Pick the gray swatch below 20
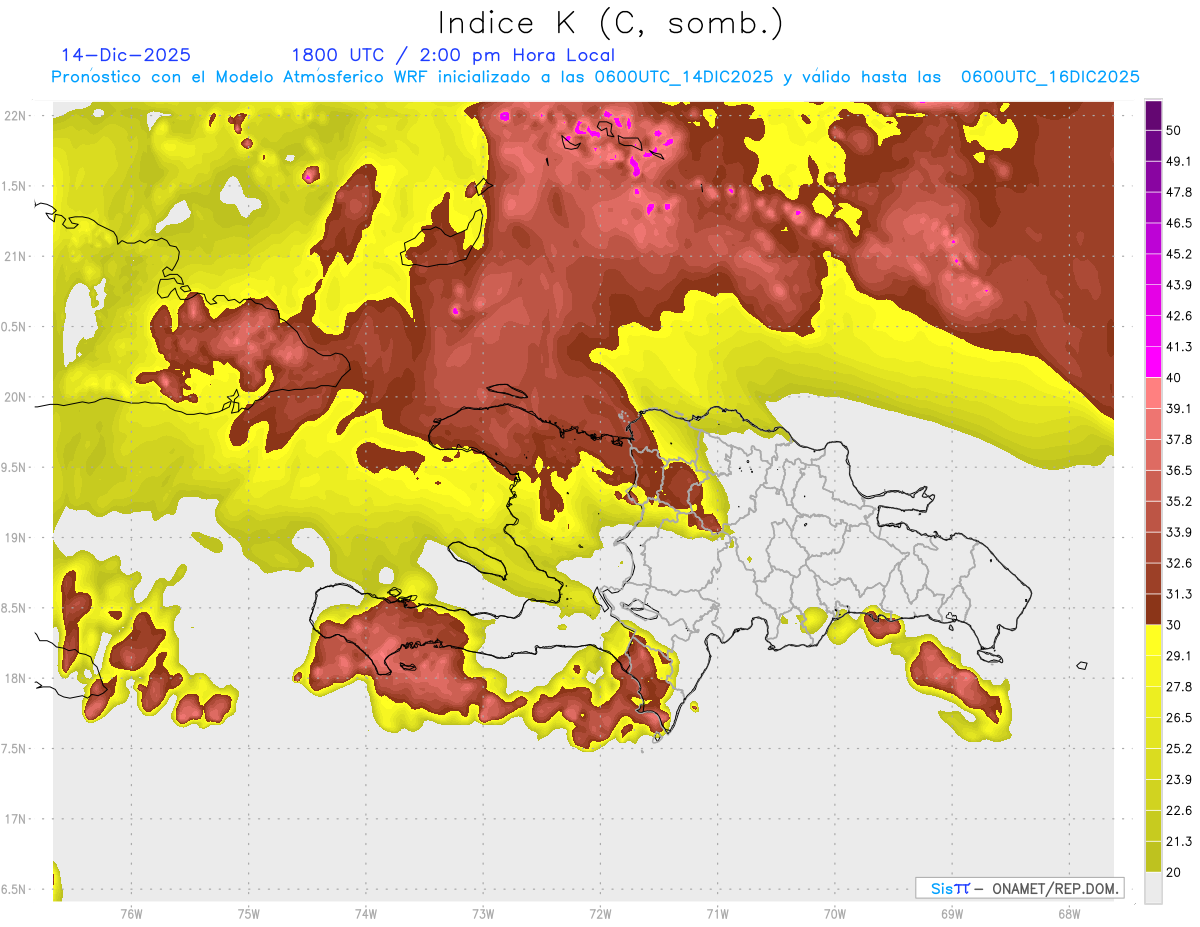This screenshot has width=1200, height=927. (1153, 888)
